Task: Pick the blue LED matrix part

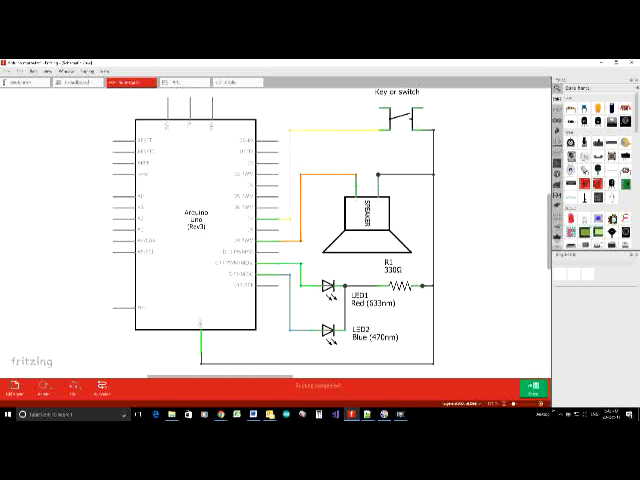Action: click(598, 219)
